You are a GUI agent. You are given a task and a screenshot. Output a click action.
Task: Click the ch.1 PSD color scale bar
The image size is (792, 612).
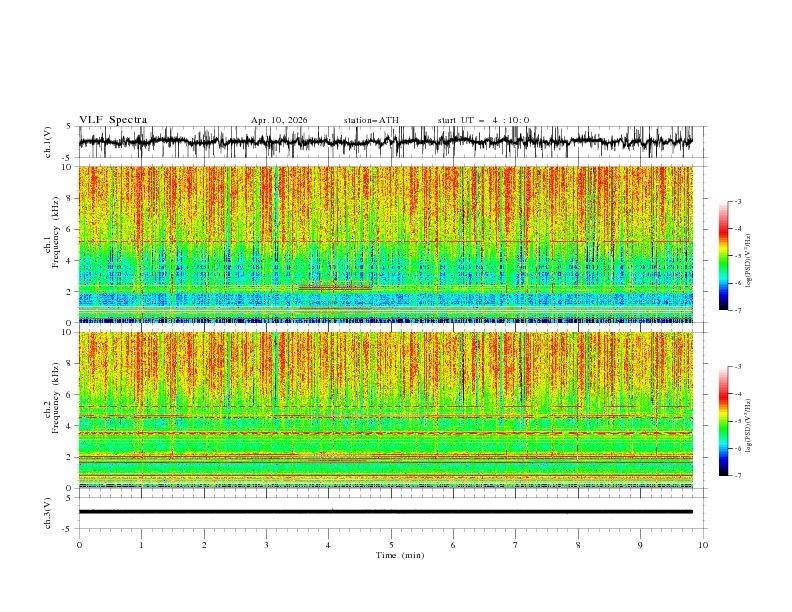724,256
